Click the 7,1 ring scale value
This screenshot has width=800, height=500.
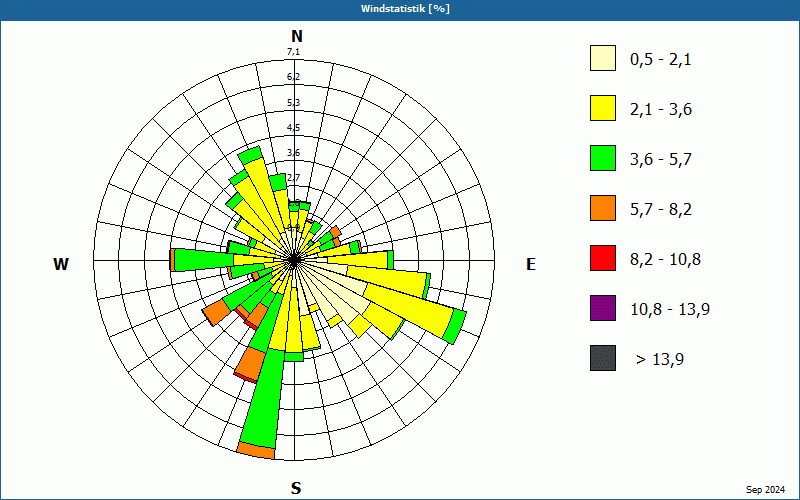coord(293,52)
